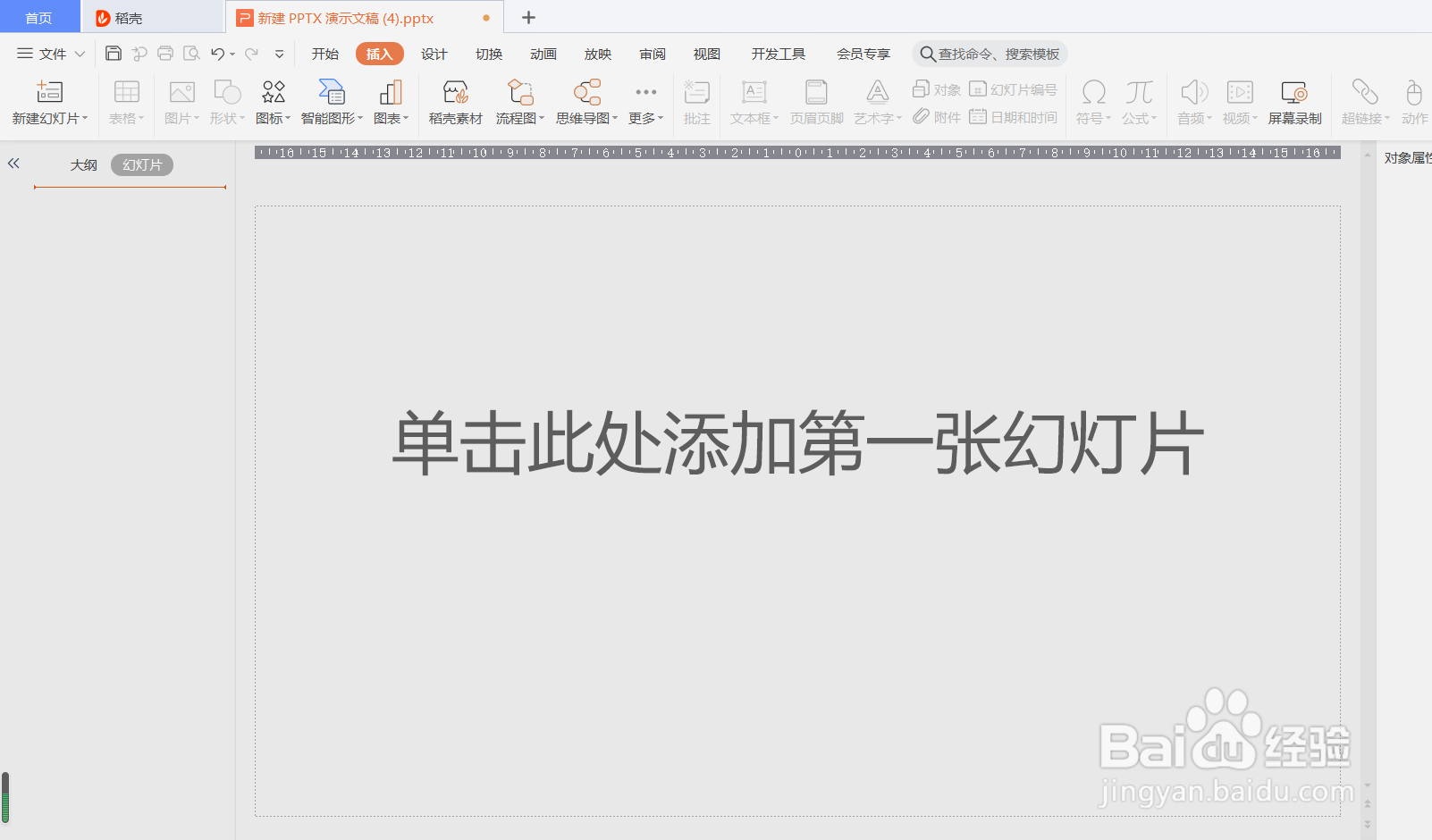Click the 幻灯片编号 slide number button
Viewport: 1432px width, 840px height.
coord(1013,89)
